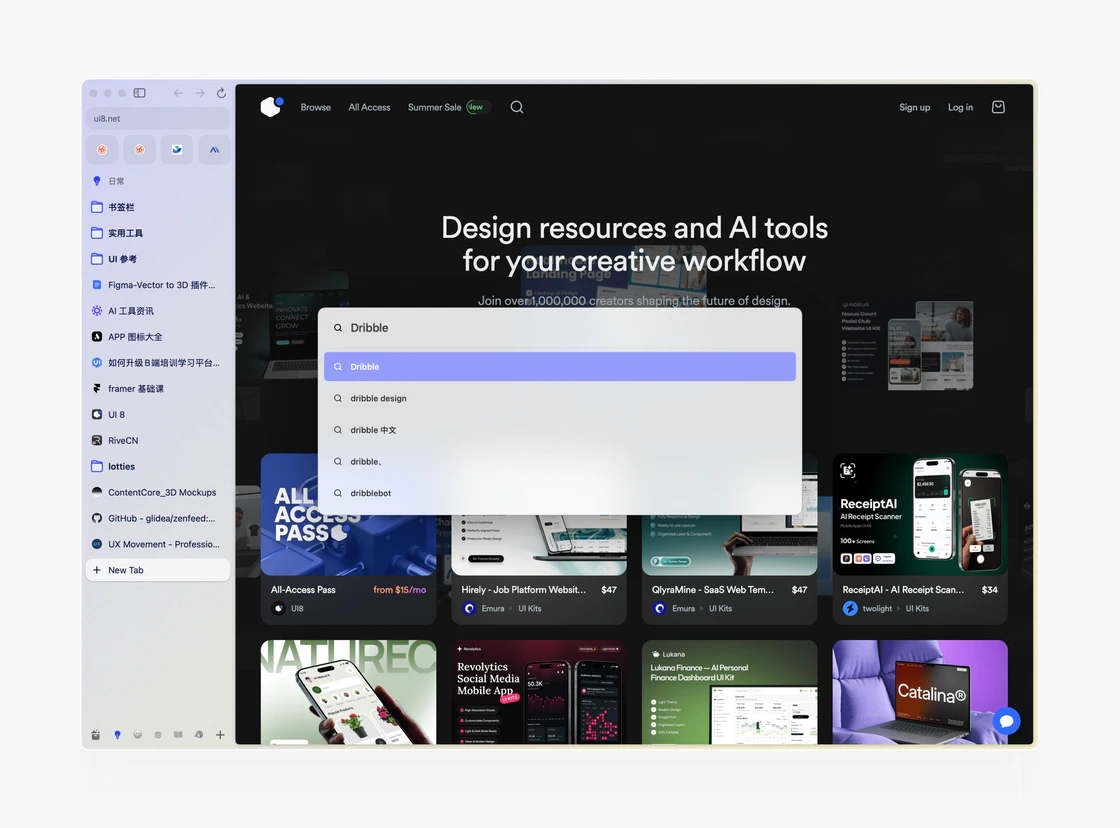
Task: Click UI Kits category under QlyraMine
Action: [x=720, y=609]
